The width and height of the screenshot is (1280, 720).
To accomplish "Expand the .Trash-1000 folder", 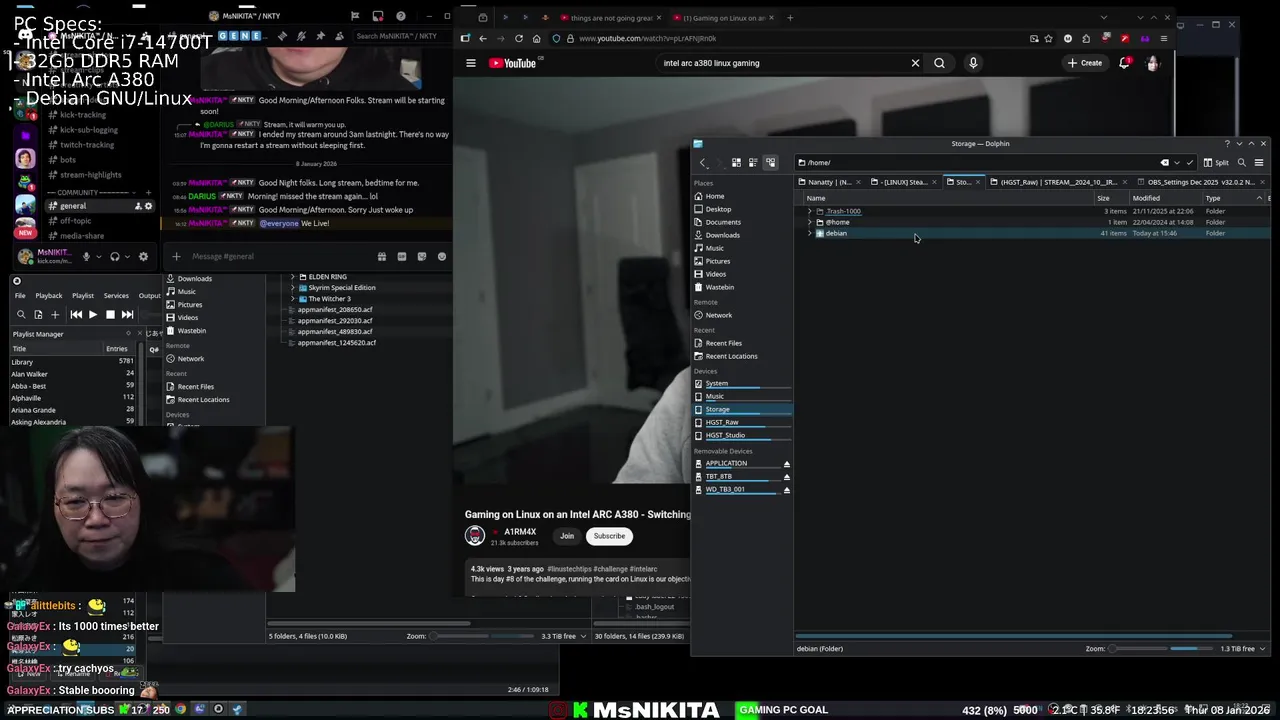I will click(810, 211).
